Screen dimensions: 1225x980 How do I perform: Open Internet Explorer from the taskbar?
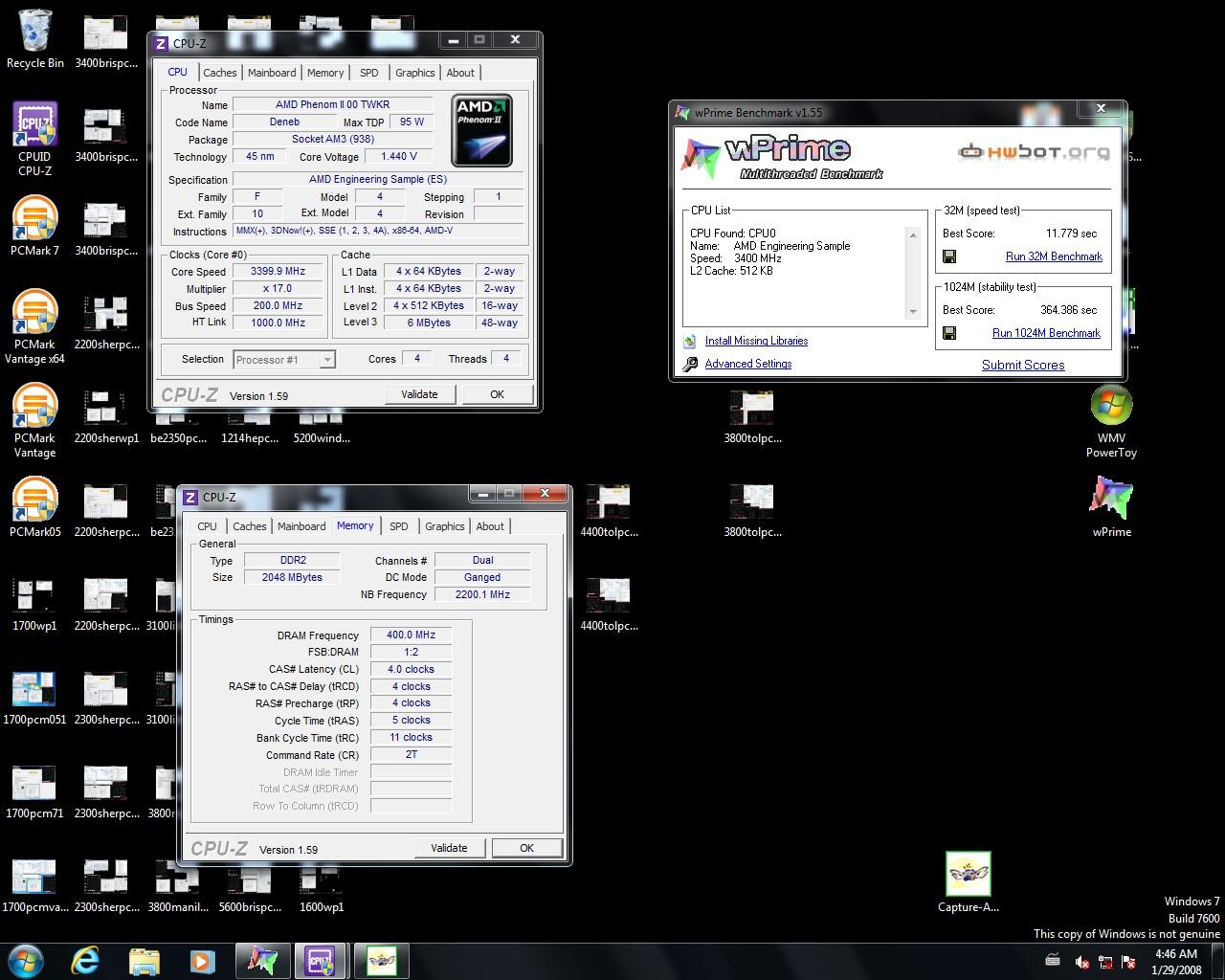pyautogui.click(x=85, y=960)
